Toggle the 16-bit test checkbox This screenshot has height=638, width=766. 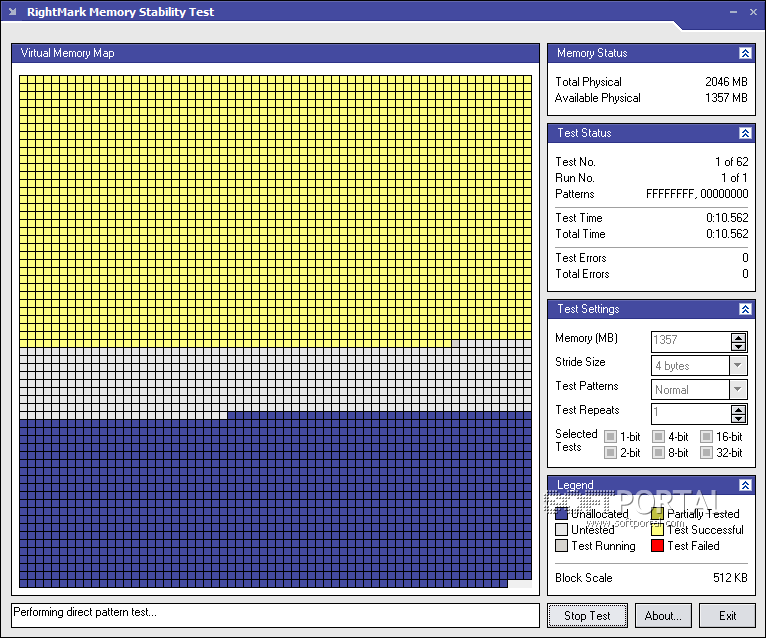(x=706, y=436)
